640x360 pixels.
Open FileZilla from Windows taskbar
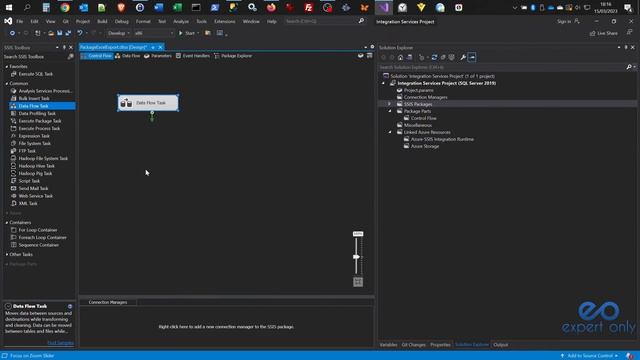click(x=309, y=7)
